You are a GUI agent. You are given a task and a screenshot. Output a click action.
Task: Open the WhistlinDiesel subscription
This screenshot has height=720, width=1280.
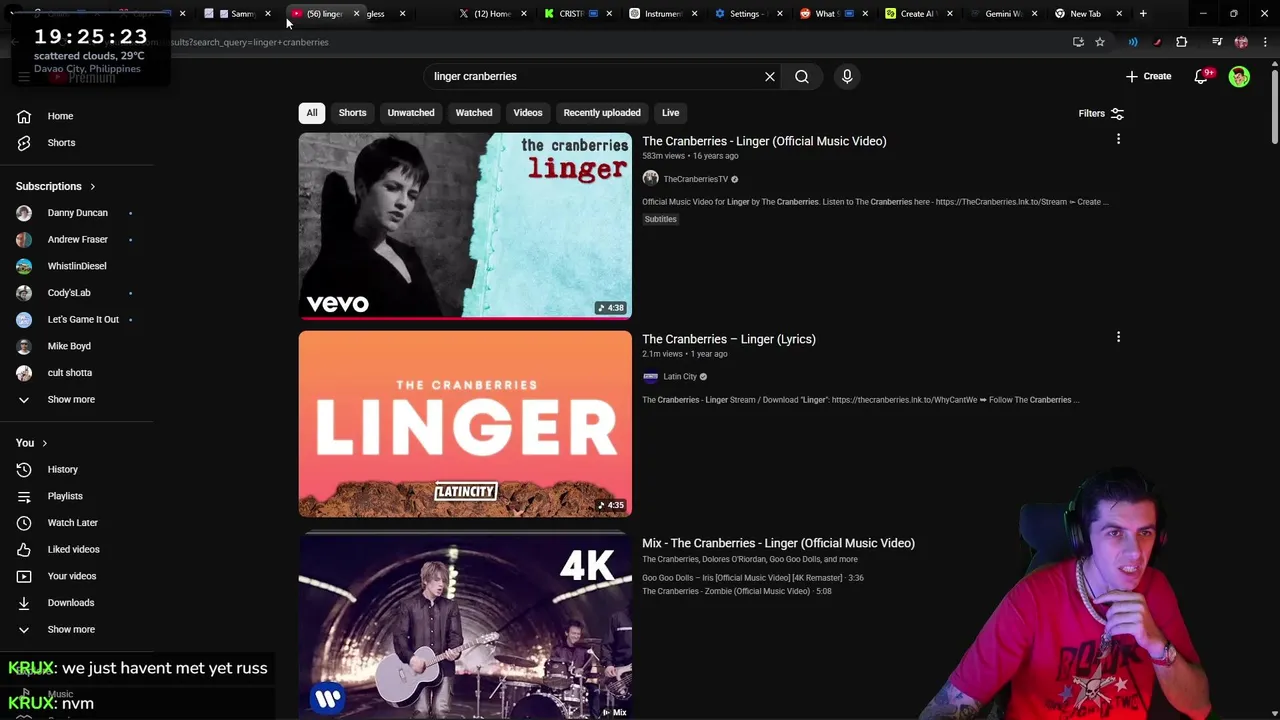(x=75, y=266)
